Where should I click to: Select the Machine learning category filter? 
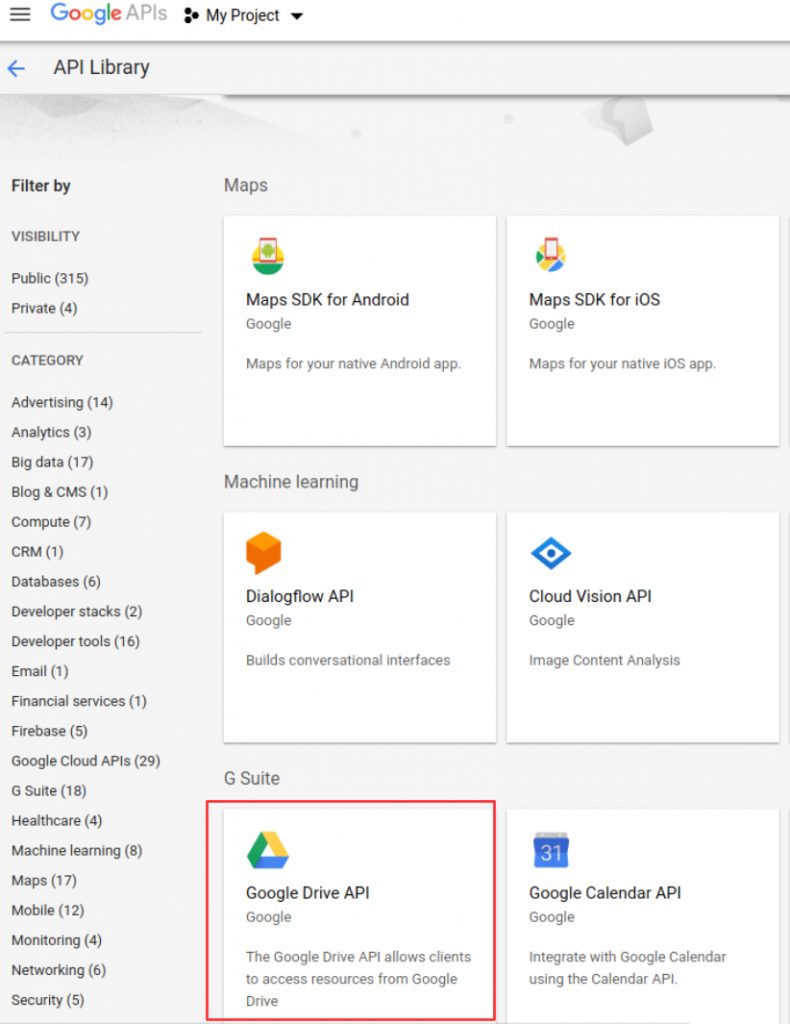tap(77, 851)
